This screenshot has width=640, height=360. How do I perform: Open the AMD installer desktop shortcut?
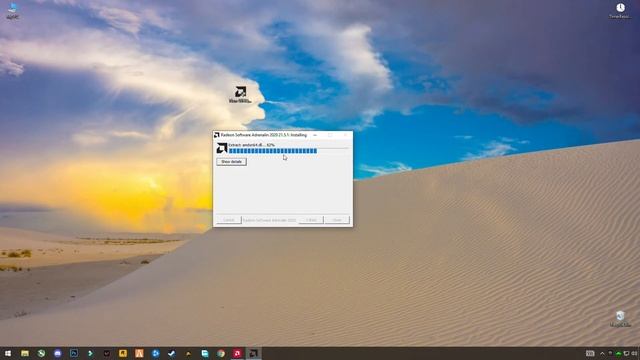pyautogui.click(x=240, y=94)
